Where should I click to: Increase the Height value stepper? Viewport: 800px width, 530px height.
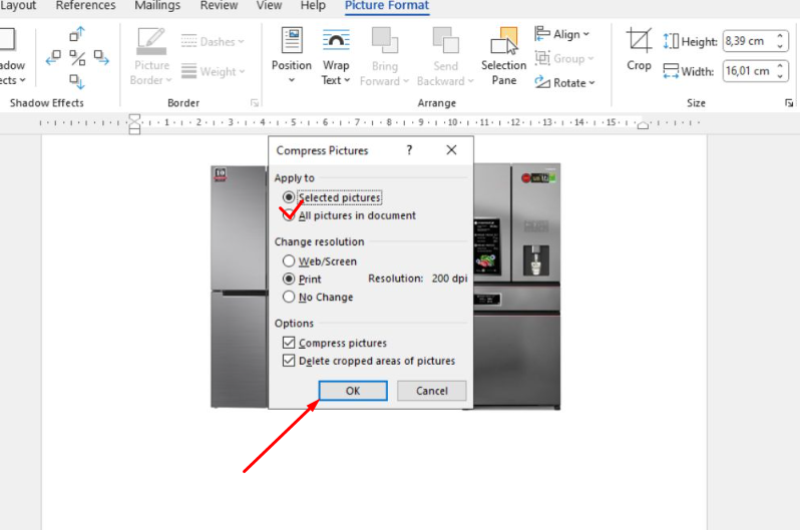point(780,36)
